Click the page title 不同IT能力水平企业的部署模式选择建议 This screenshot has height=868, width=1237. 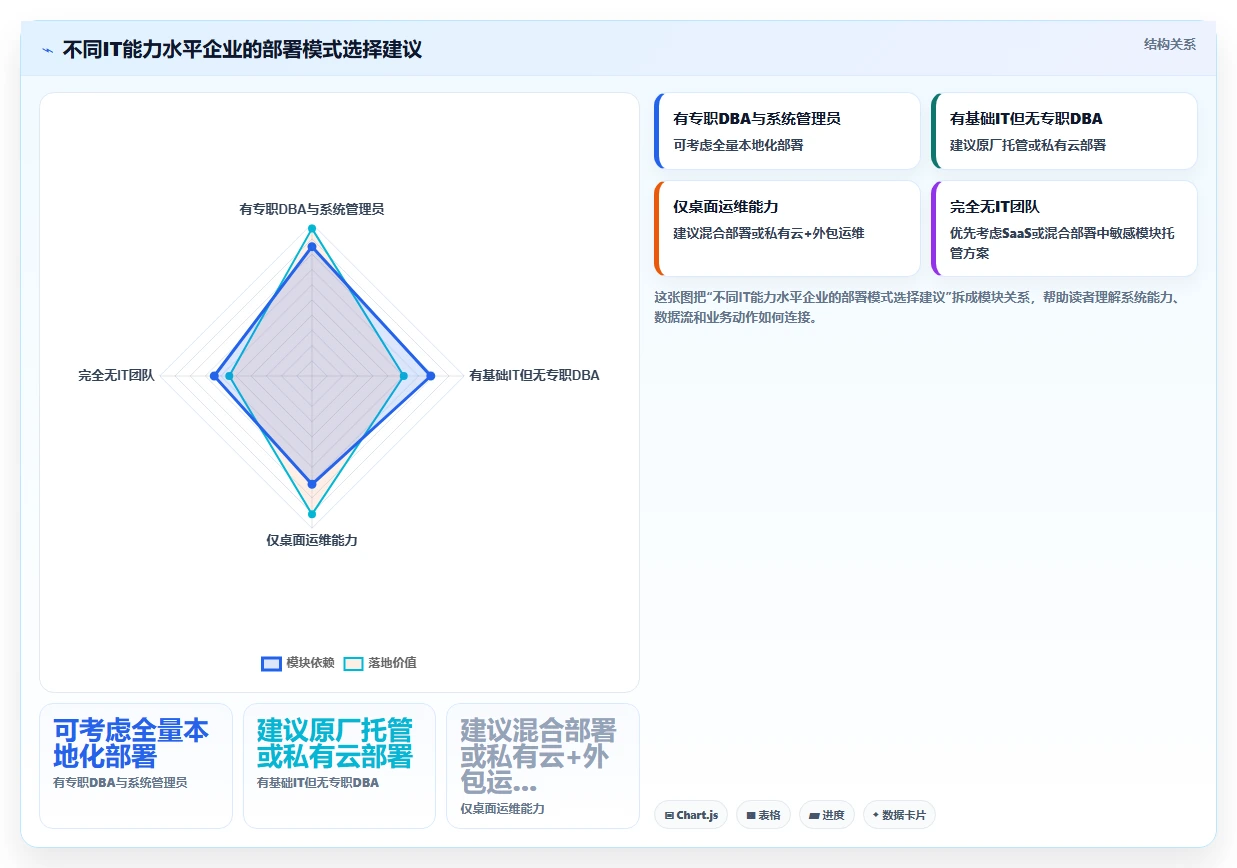[x=242, y=49]
